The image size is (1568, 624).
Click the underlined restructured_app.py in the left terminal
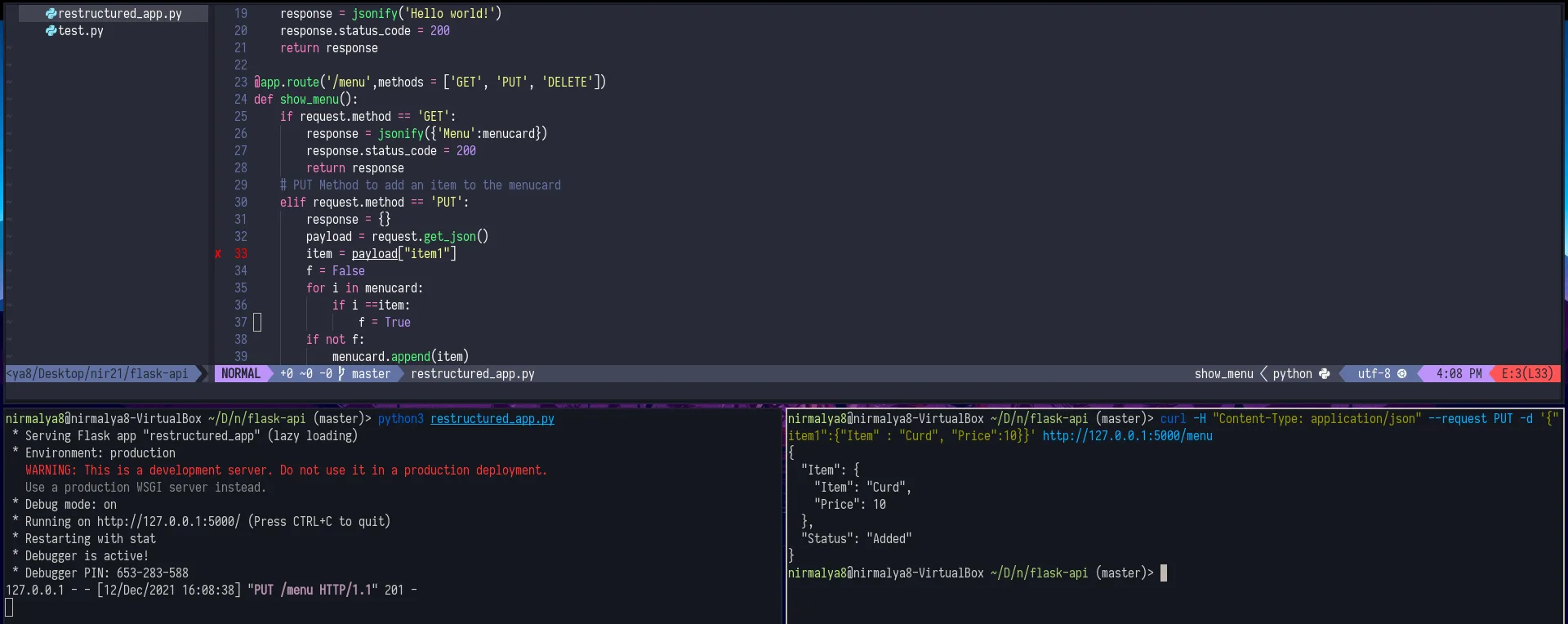[492, 419]
